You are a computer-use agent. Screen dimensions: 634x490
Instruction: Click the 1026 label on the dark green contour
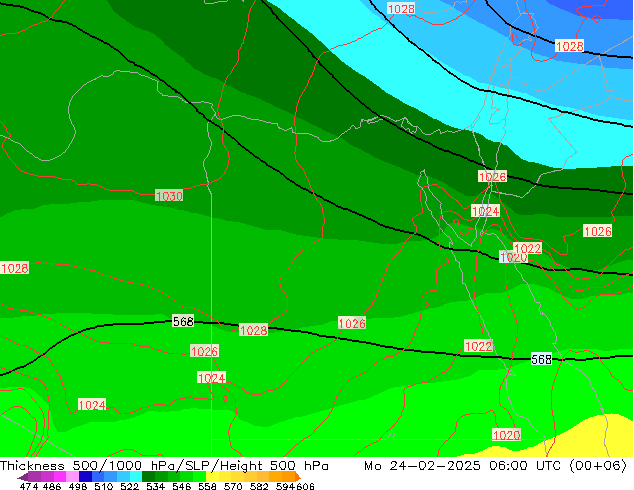pyautogui.click(x=492, y=177)
